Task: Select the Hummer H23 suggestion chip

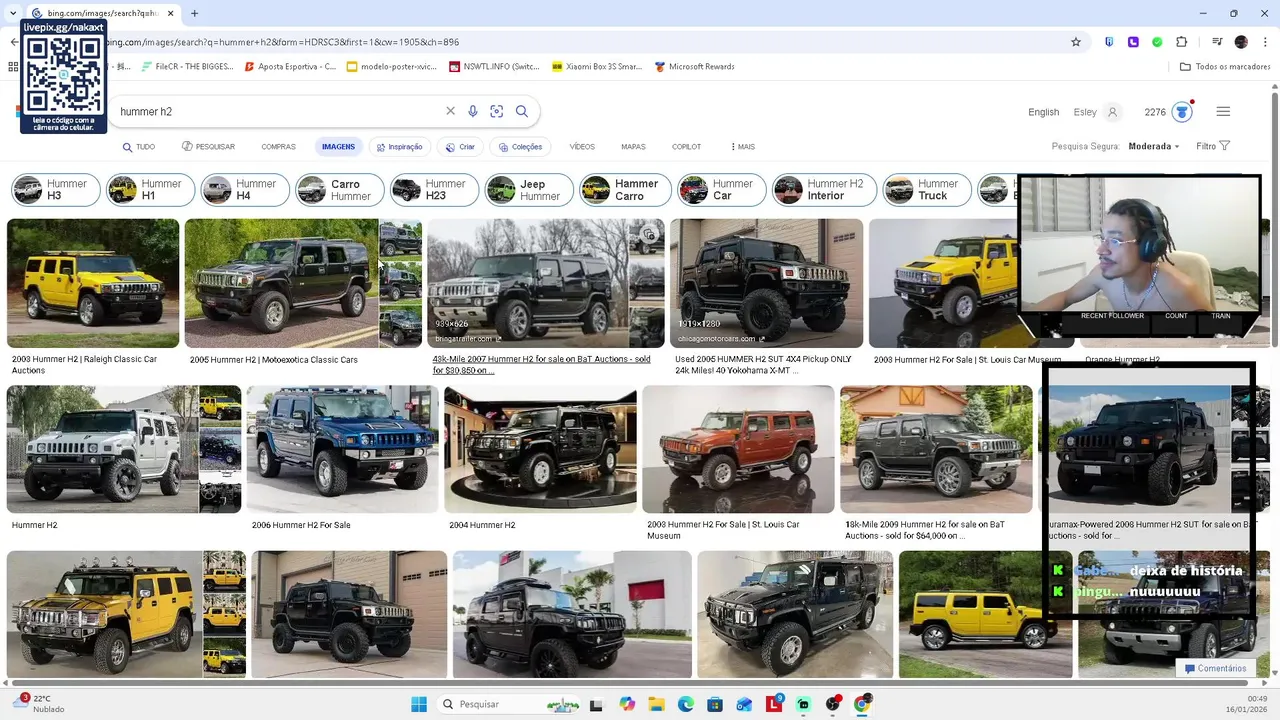Action: [x=434, y=190]
